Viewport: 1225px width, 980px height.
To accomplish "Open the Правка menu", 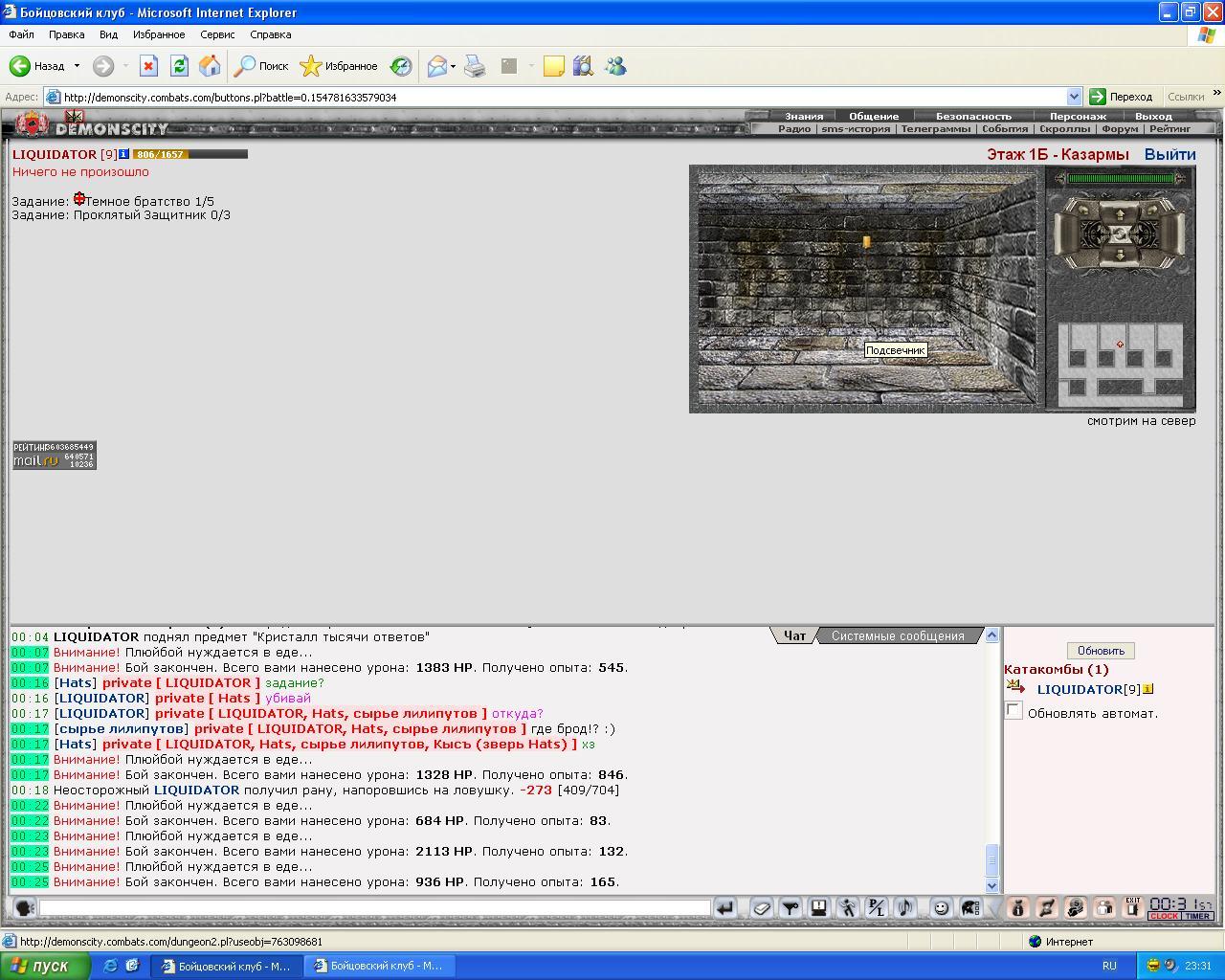I will pos(66,34).
